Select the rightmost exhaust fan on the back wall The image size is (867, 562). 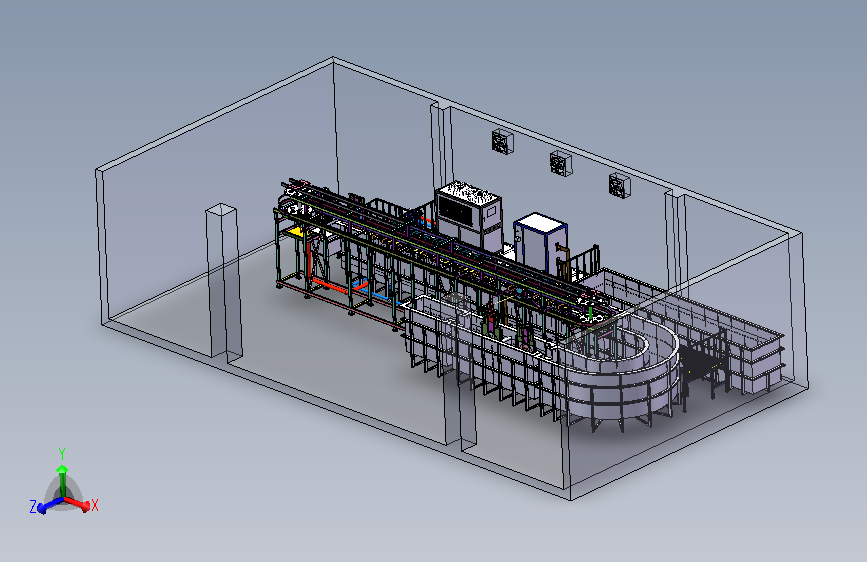tap(619, 185)
